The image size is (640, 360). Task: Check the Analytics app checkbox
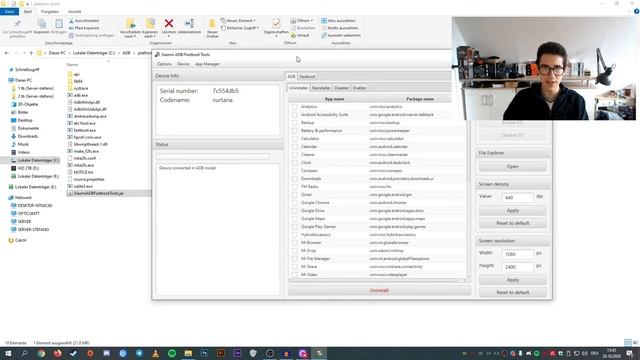[x=294, y=107]
